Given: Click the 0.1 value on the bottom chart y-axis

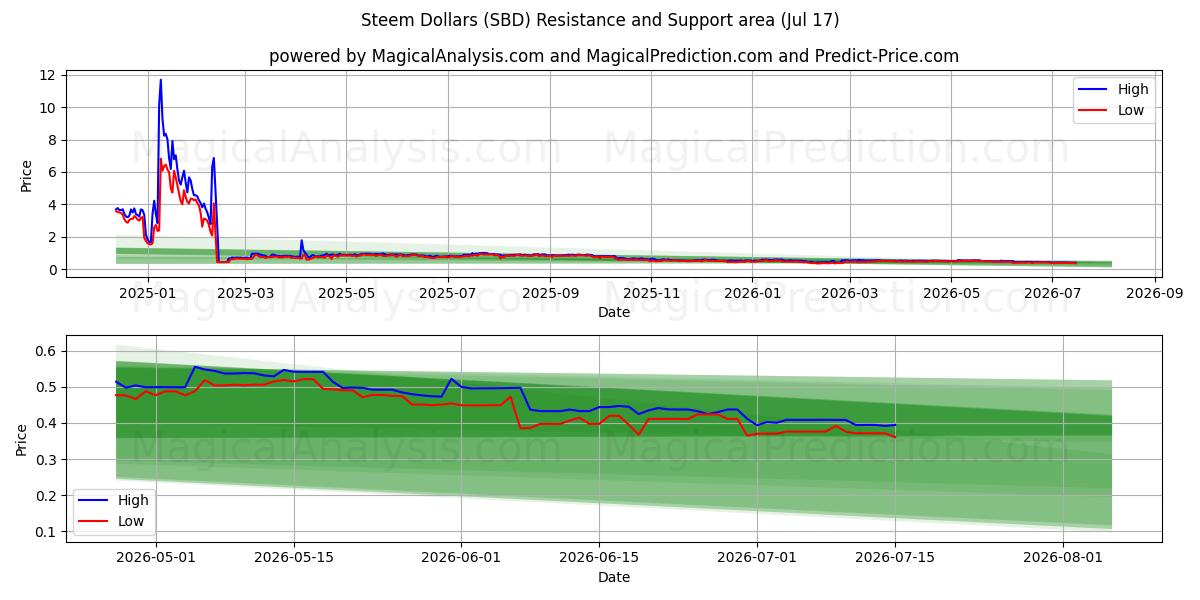Looking at the screenshot, I should pyautogui.click(x=45, y=532).
